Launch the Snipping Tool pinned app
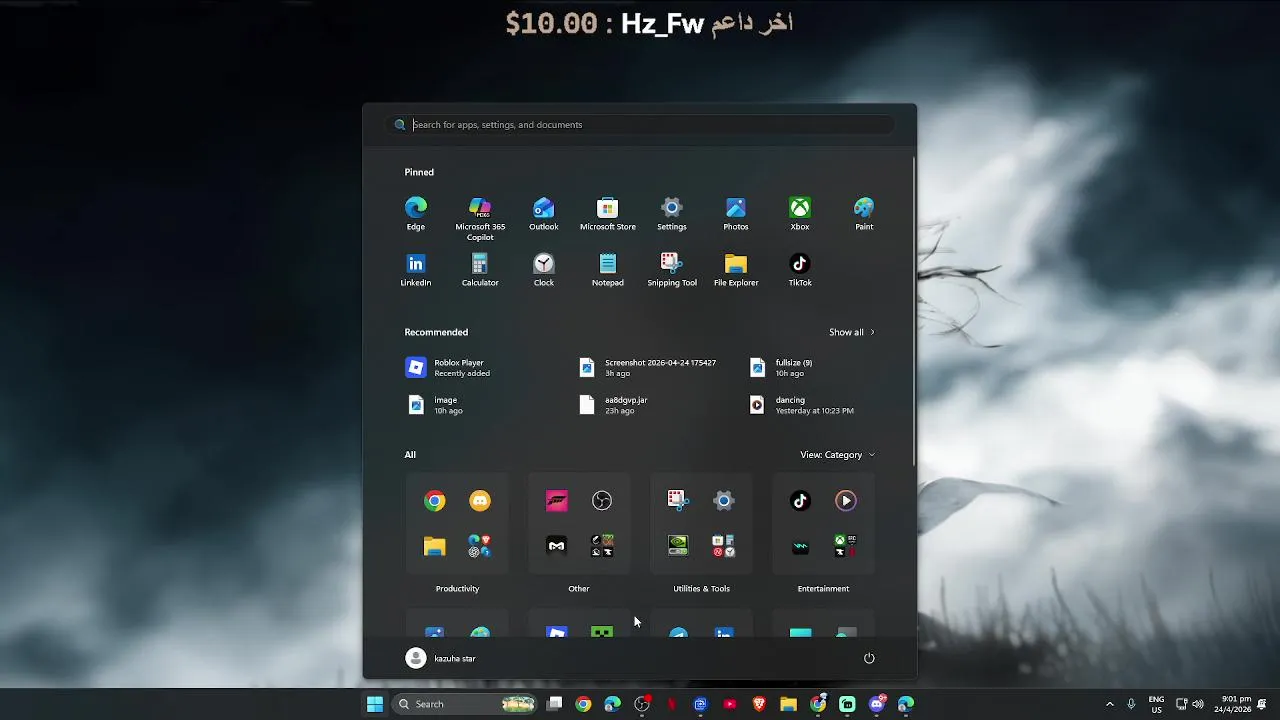 click(x=672, y=270)
